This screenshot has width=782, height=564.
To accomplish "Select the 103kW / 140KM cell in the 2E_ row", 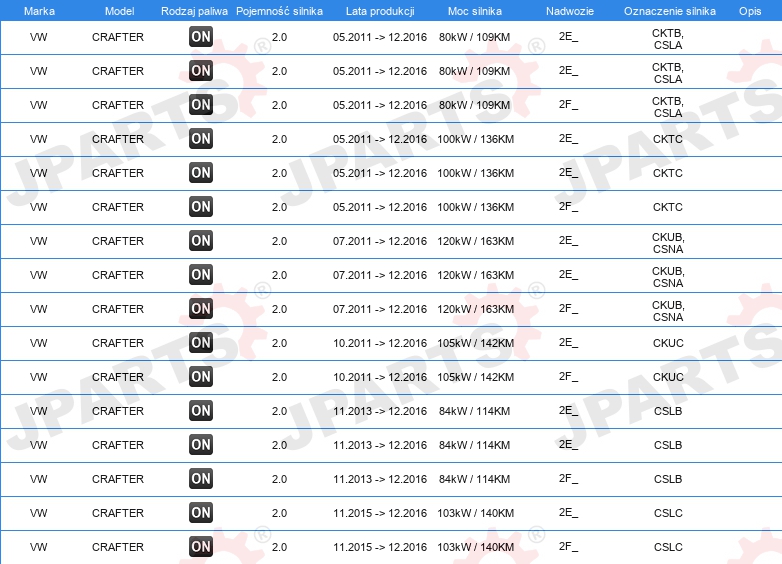I will [475, 513].
